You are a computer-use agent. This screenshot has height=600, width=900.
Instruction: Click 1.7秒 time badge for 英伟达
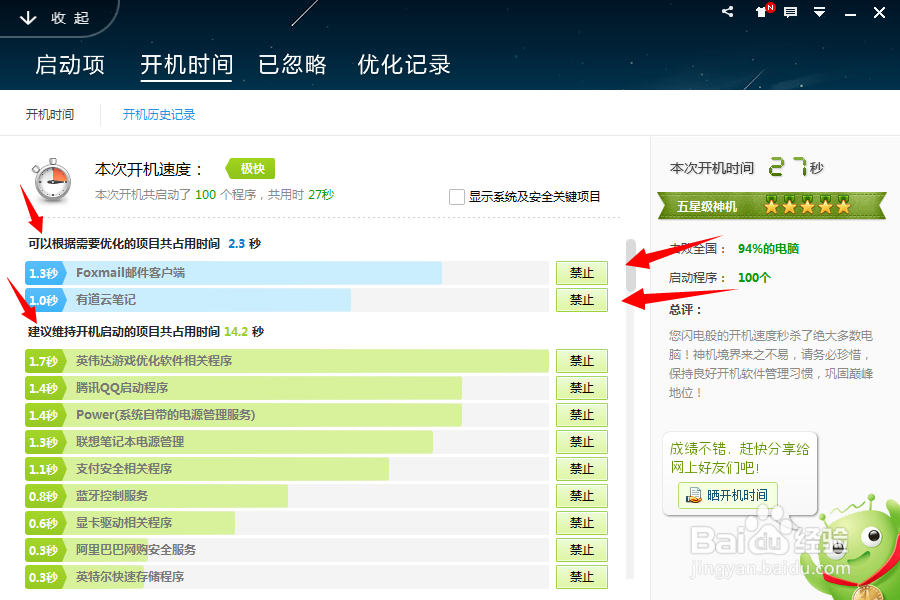tap(45, 361)
